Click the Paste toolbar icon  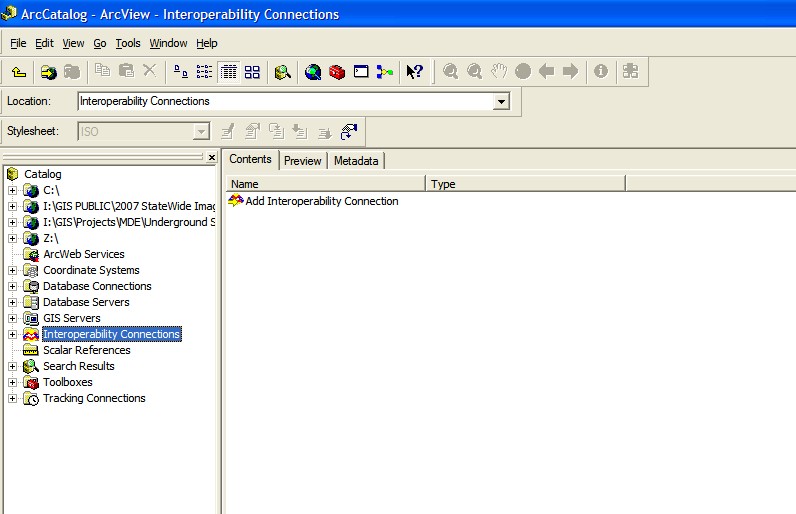[126, 71]
